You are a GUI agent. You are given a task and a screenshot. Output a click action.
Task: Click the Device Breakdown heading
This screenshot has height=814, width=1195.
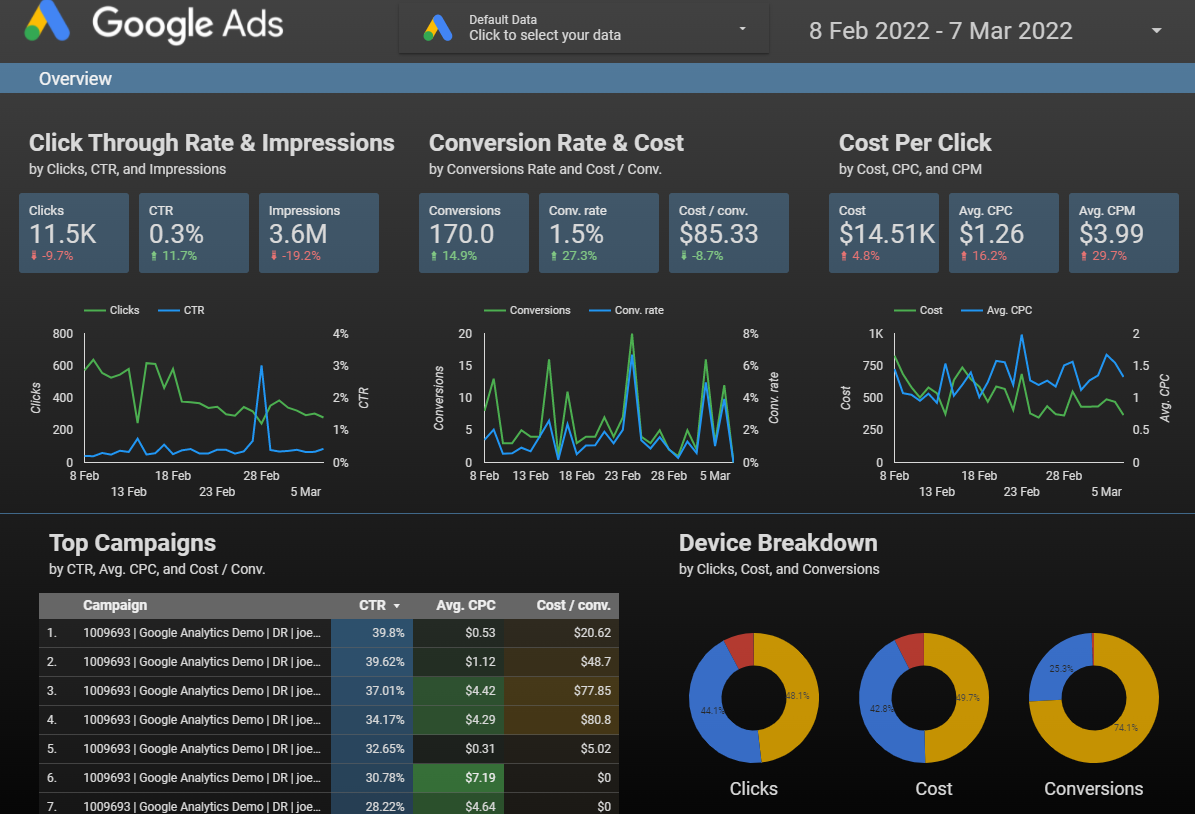pos(778,543)
